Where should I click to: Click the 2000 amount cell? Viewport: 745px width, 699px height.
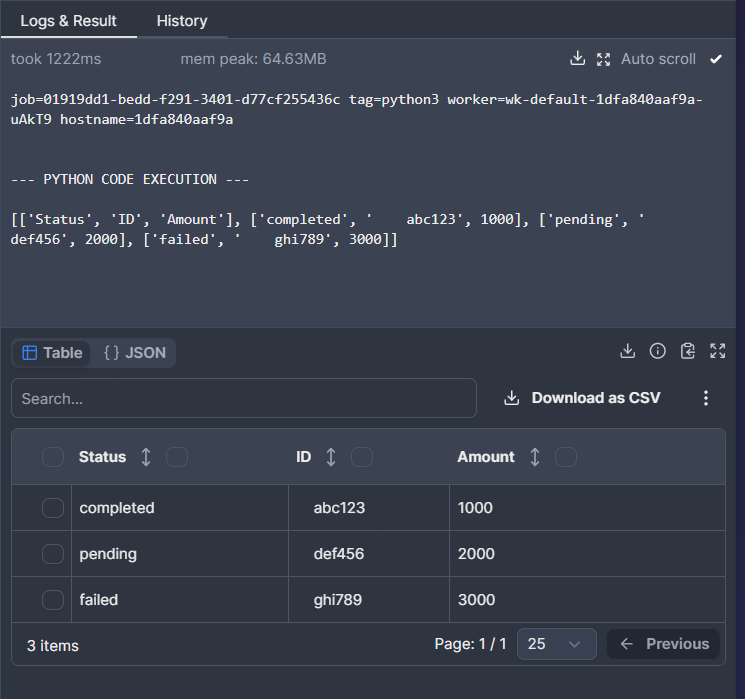[587, 554]
